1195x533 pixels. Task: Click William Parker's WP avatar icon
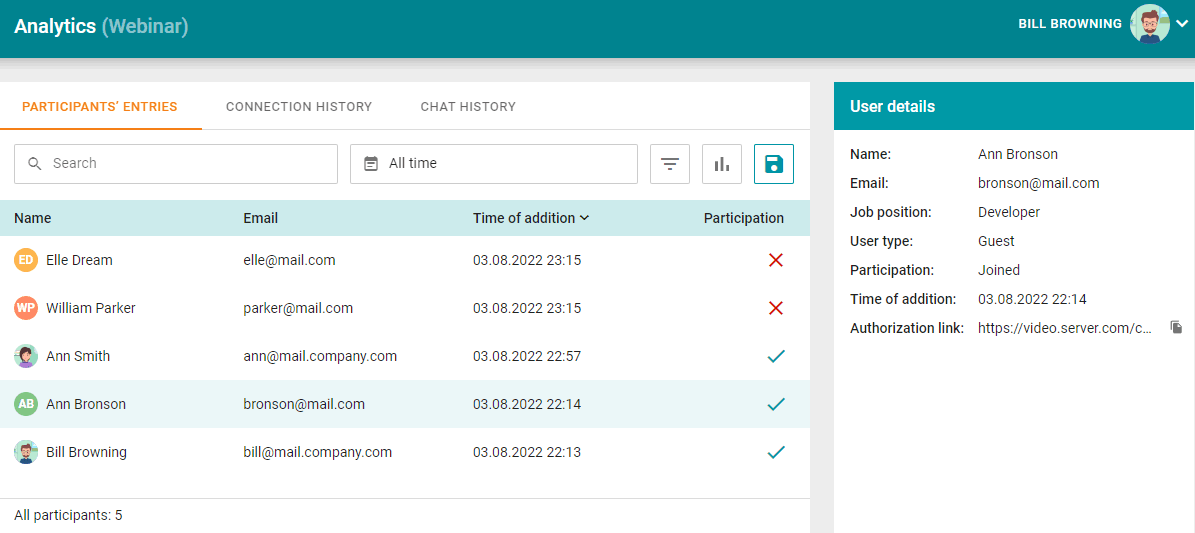pos(26,308)
